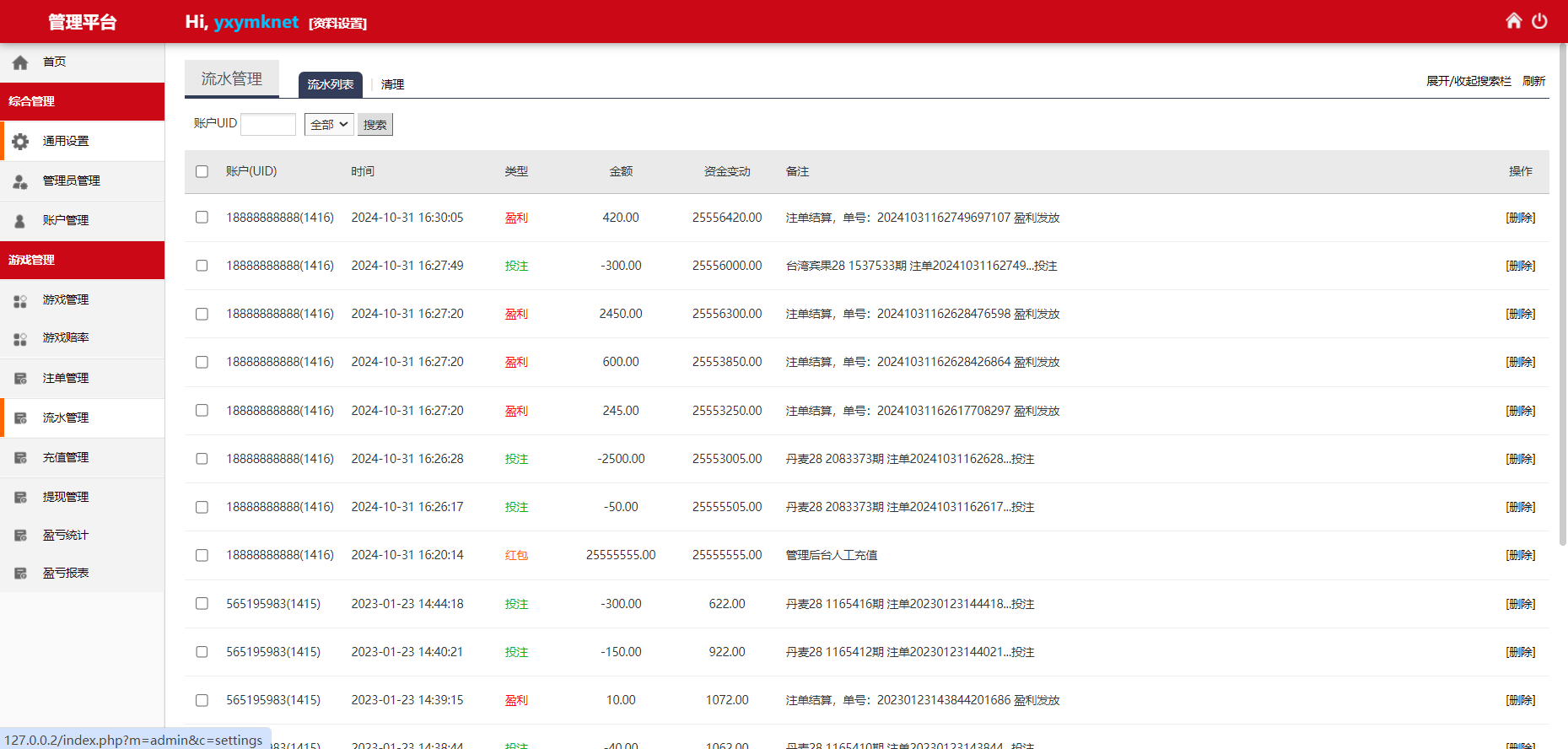The height and width of the screenshot is (749, 1568).
Task: Click the 搜索 button
Action: click(x=375, y=124)
